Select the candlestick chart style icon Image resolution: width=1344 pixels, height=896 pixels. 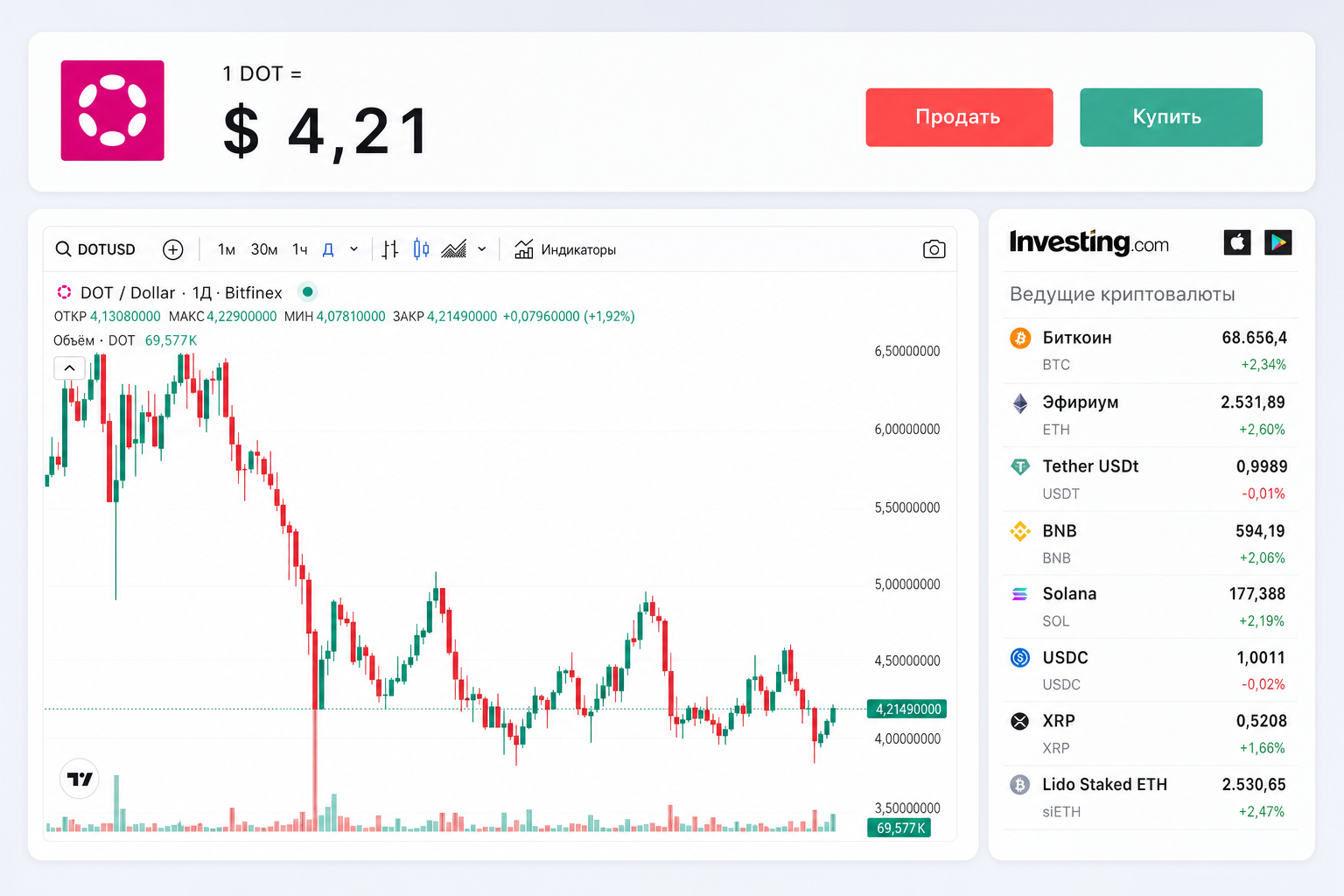pyautogui.click(x=421, y=249)
